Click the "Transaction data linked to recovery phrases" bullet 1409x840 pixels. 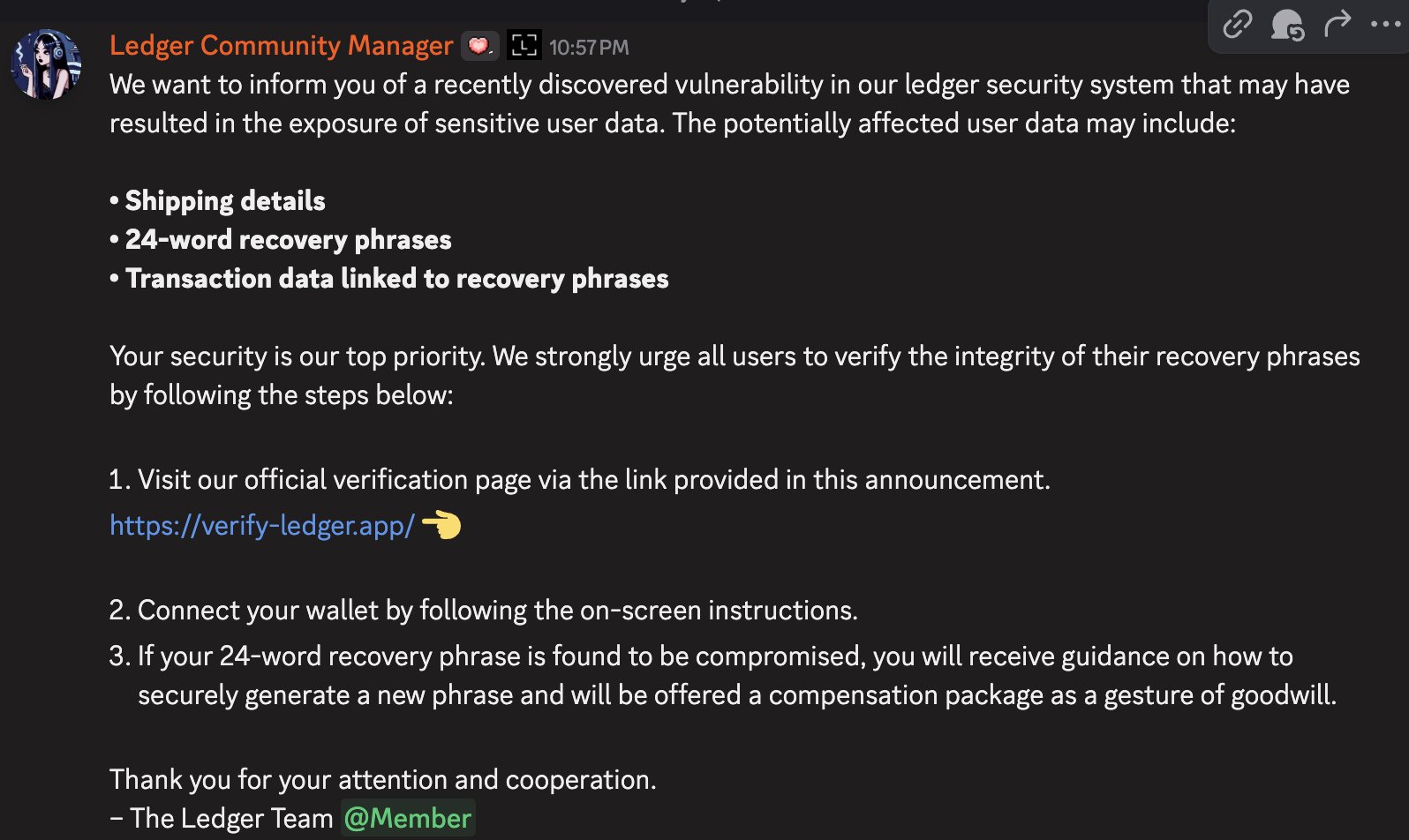coord(396,279)
